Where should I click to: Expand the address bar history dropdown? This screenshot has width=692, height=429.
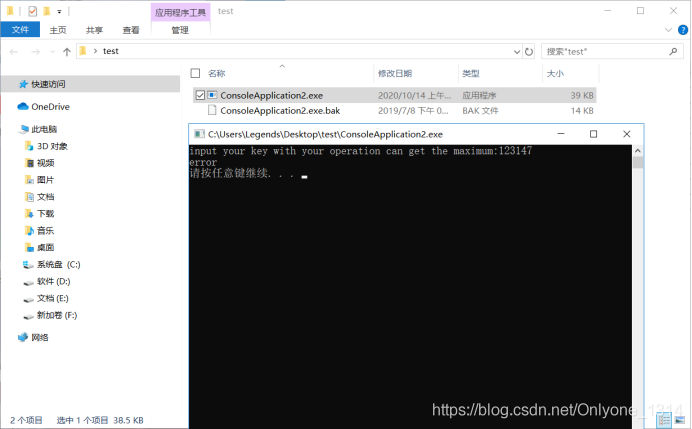coord(517,52)
